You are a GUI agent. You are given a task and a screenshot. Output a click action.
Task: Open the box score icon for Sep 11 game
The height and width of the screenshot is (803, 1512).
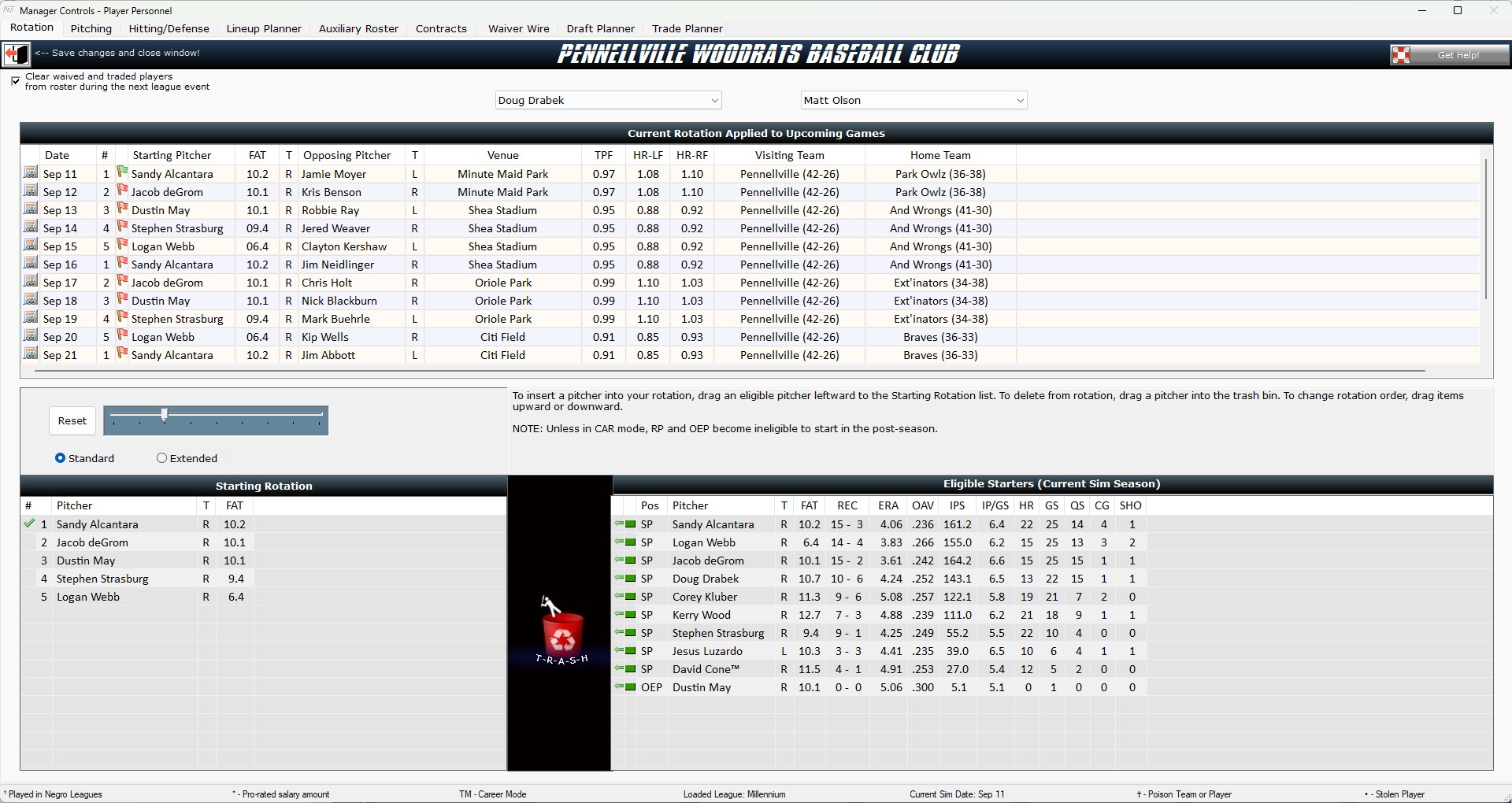pyautogui.click(x=30, y=173)
